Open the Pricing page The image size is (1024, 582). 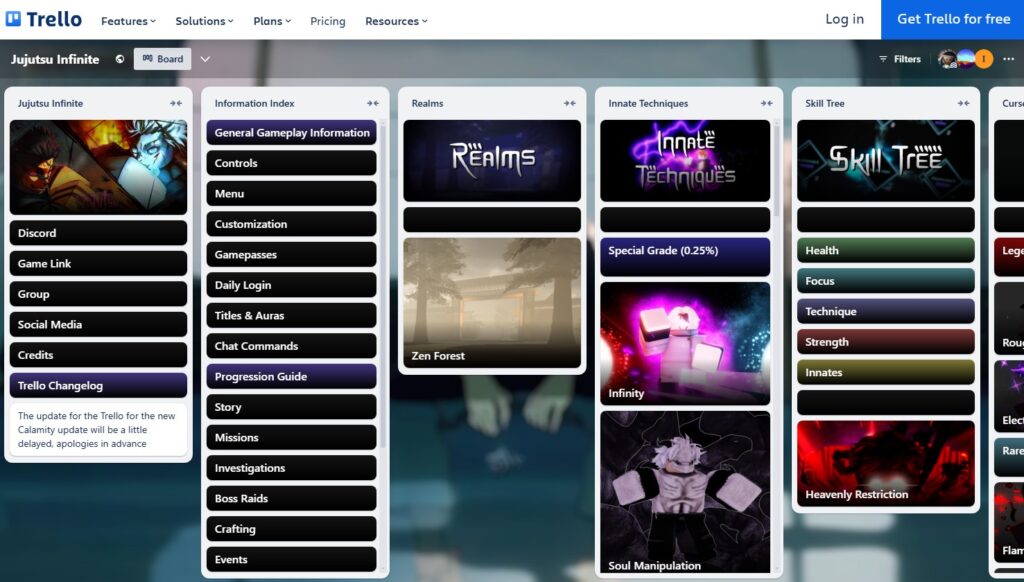[x=328, y=21]
